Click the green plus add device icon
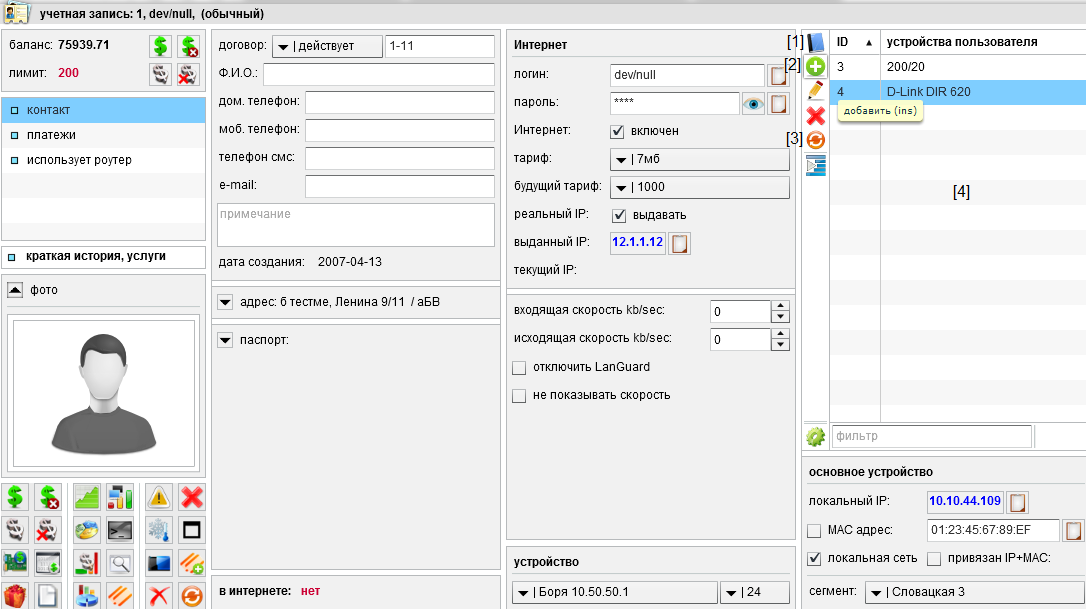This screenshot has height=609, width=1086. (816, 66)
